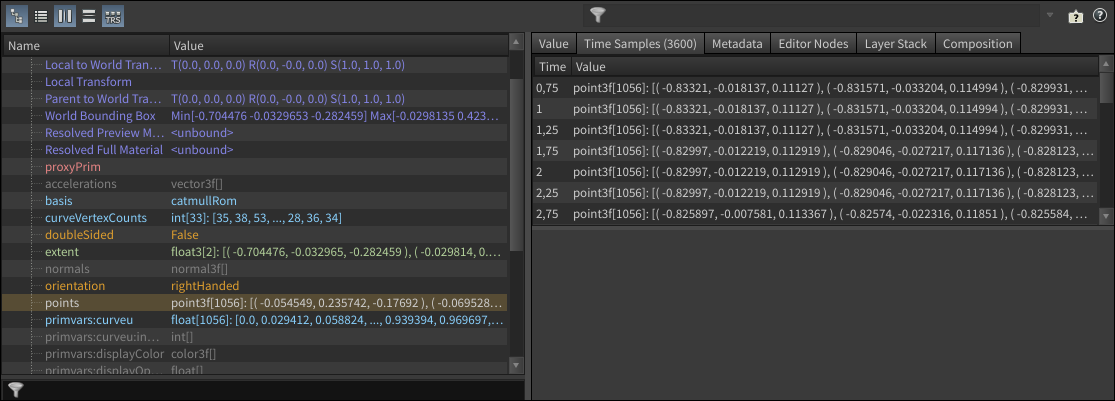Switch to the Value tab

click(x=553, y=44)
